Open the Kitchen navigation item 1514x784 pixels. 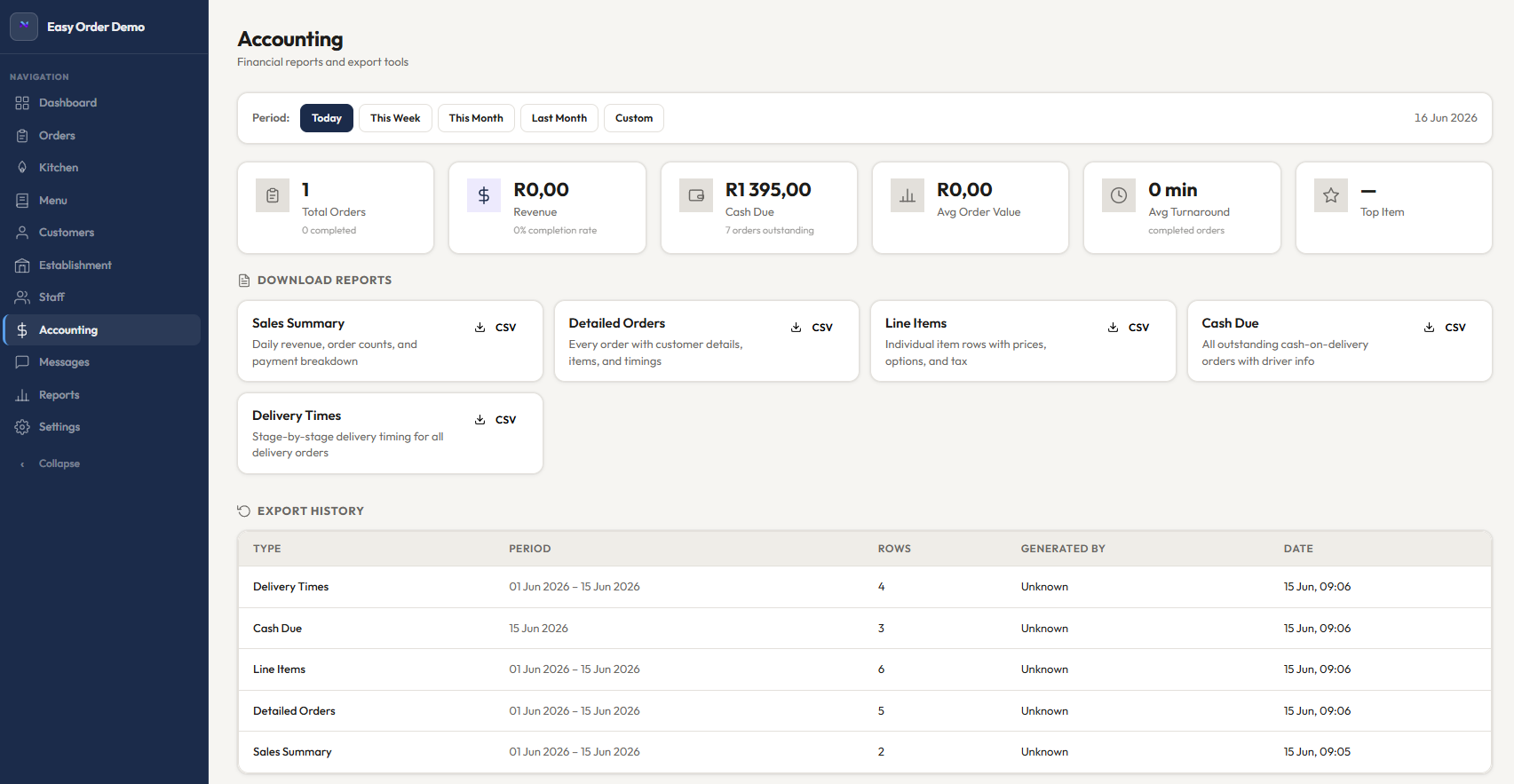click(102, 168)
